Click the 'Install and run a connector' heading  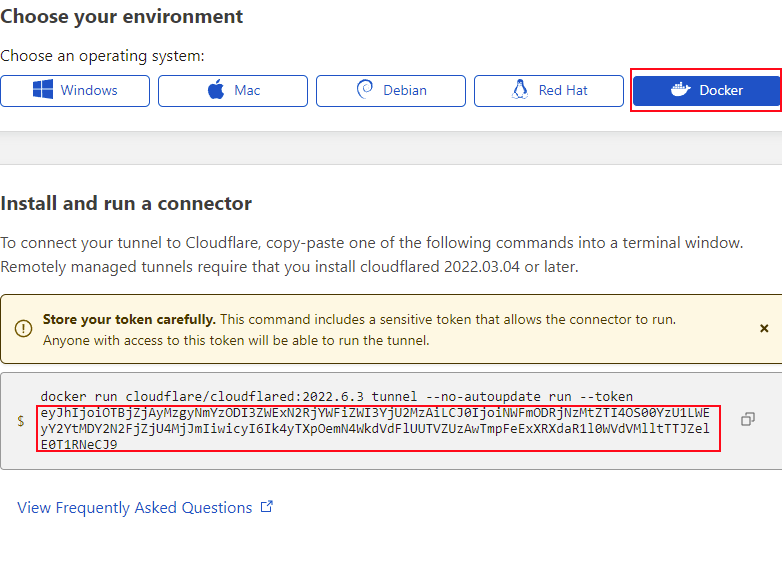point(126,204)
